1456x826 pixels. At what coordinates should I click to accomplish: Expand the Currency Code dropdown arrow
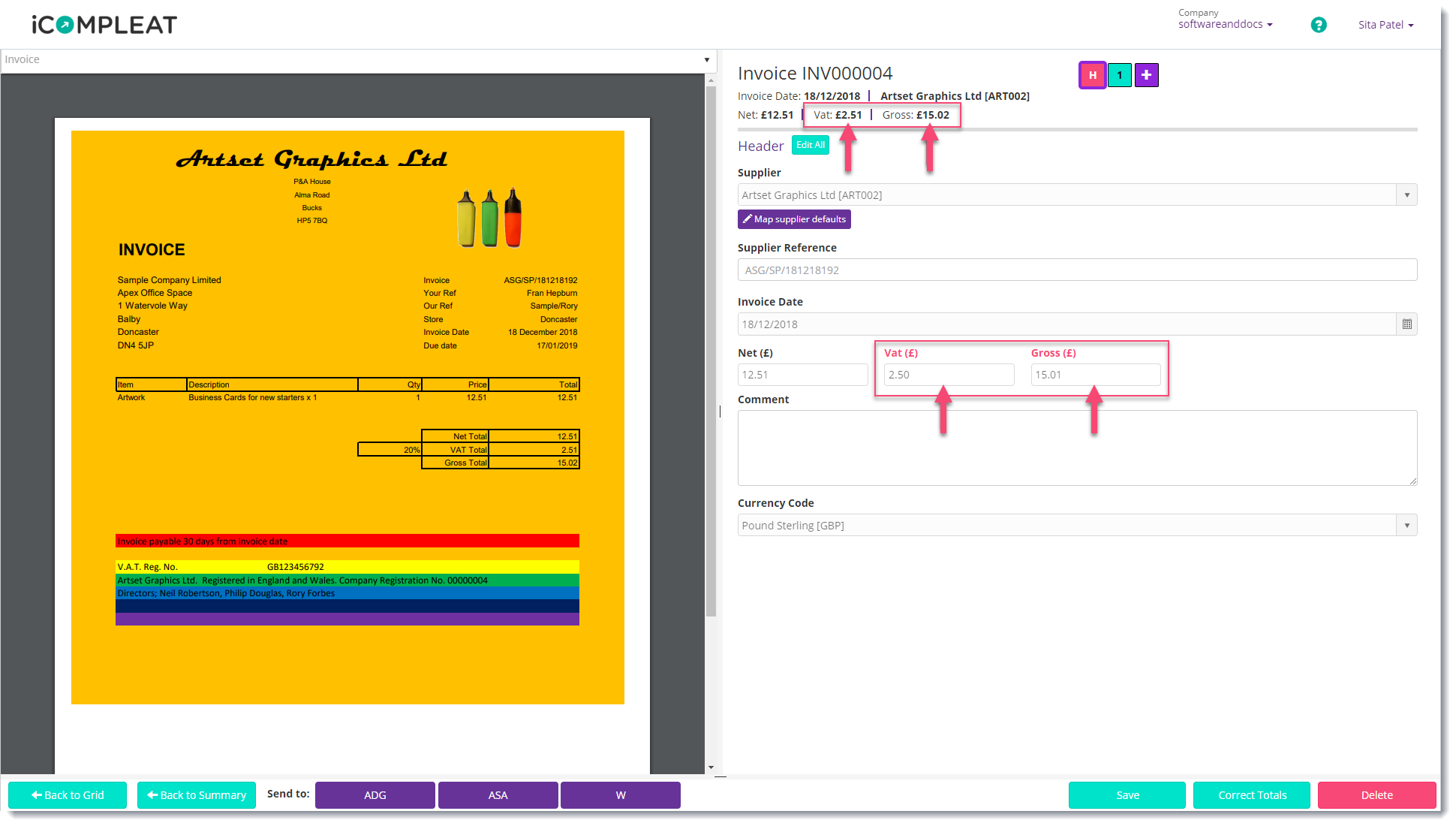click(x=1407, y=526)
